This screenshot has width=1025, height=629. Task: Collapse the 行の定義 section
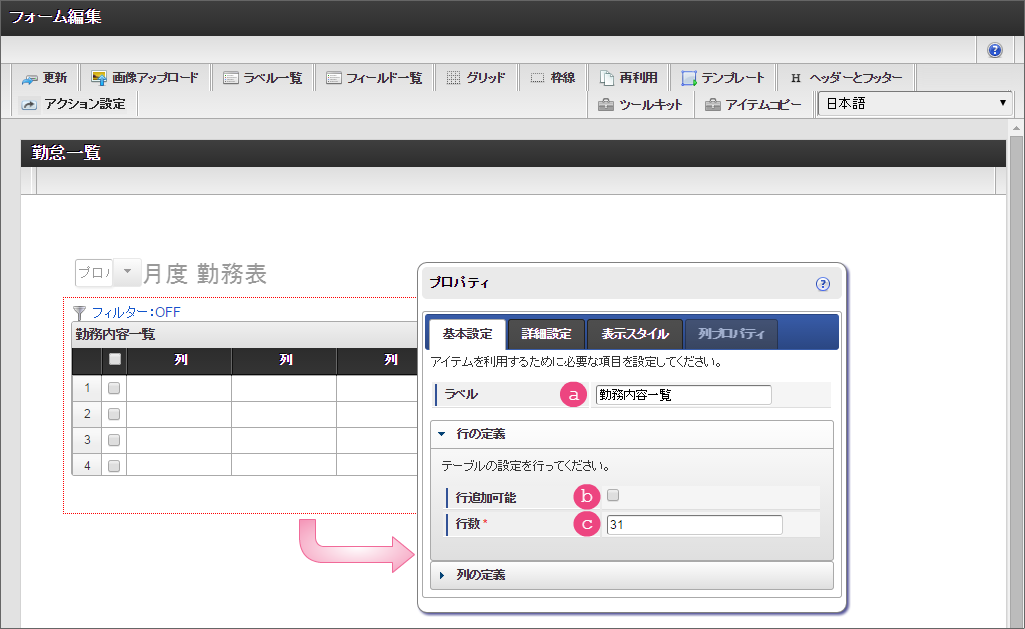click(x=631, y=434)
